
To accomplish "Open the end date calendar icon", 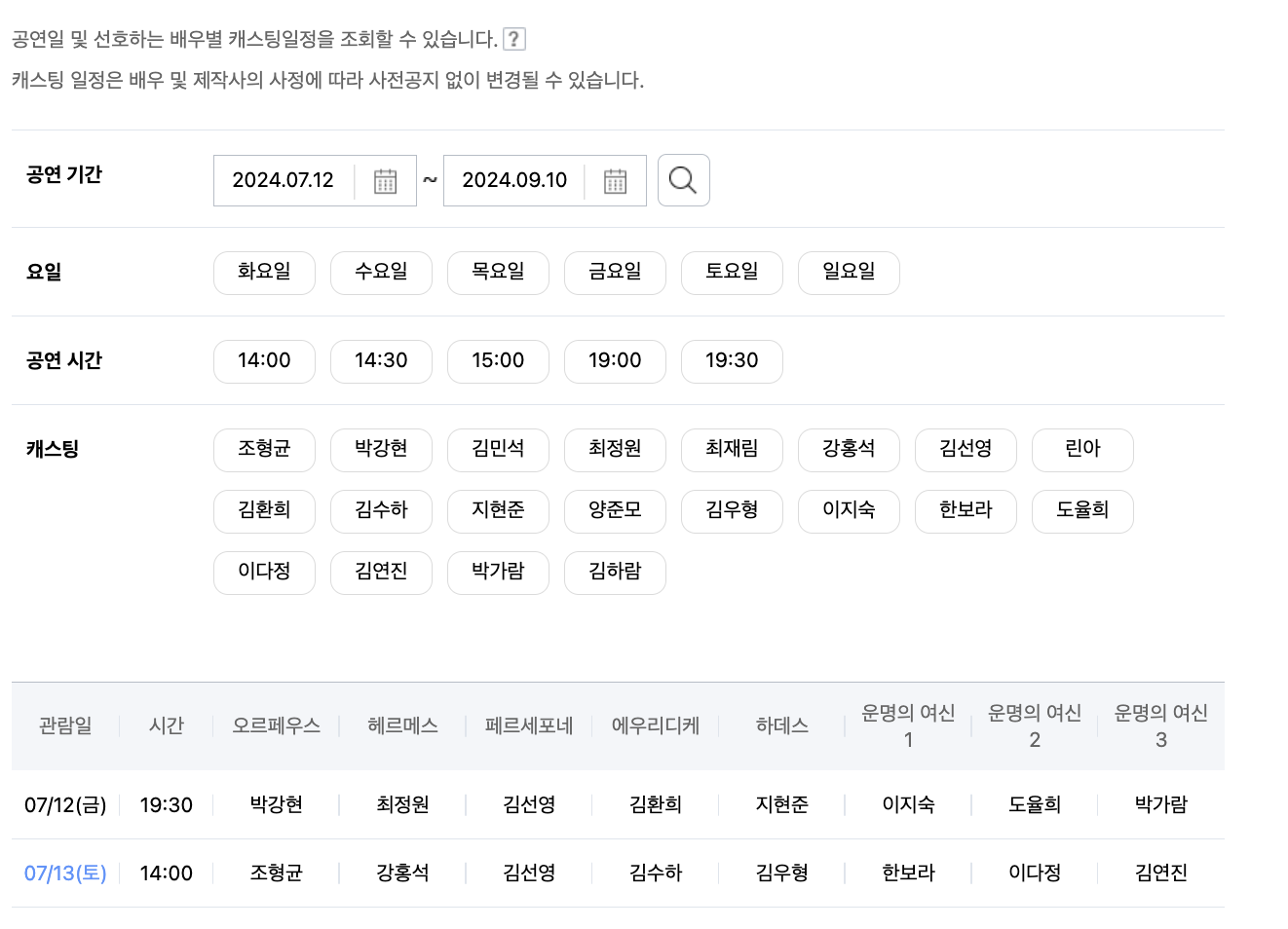I will pyautogui.click(x=616, y=181).
